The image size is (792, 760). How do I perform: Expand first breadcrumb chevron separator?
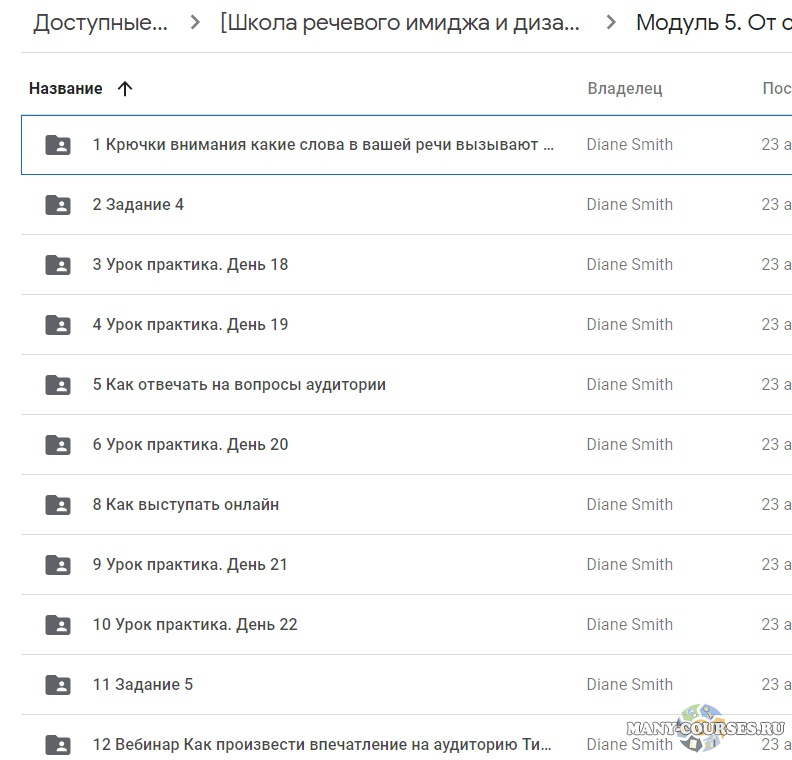coord(194,23)
